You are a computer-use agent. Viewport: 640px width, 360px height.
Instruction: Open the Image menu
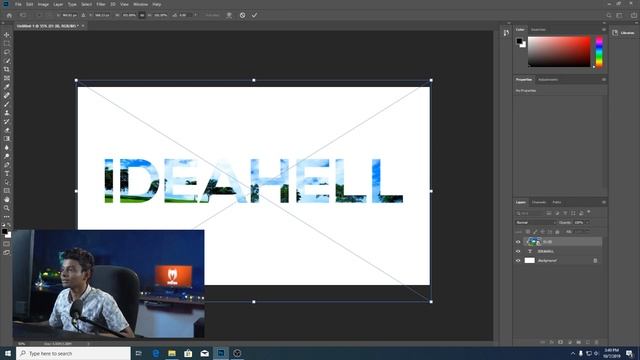[x=43, y=4]
